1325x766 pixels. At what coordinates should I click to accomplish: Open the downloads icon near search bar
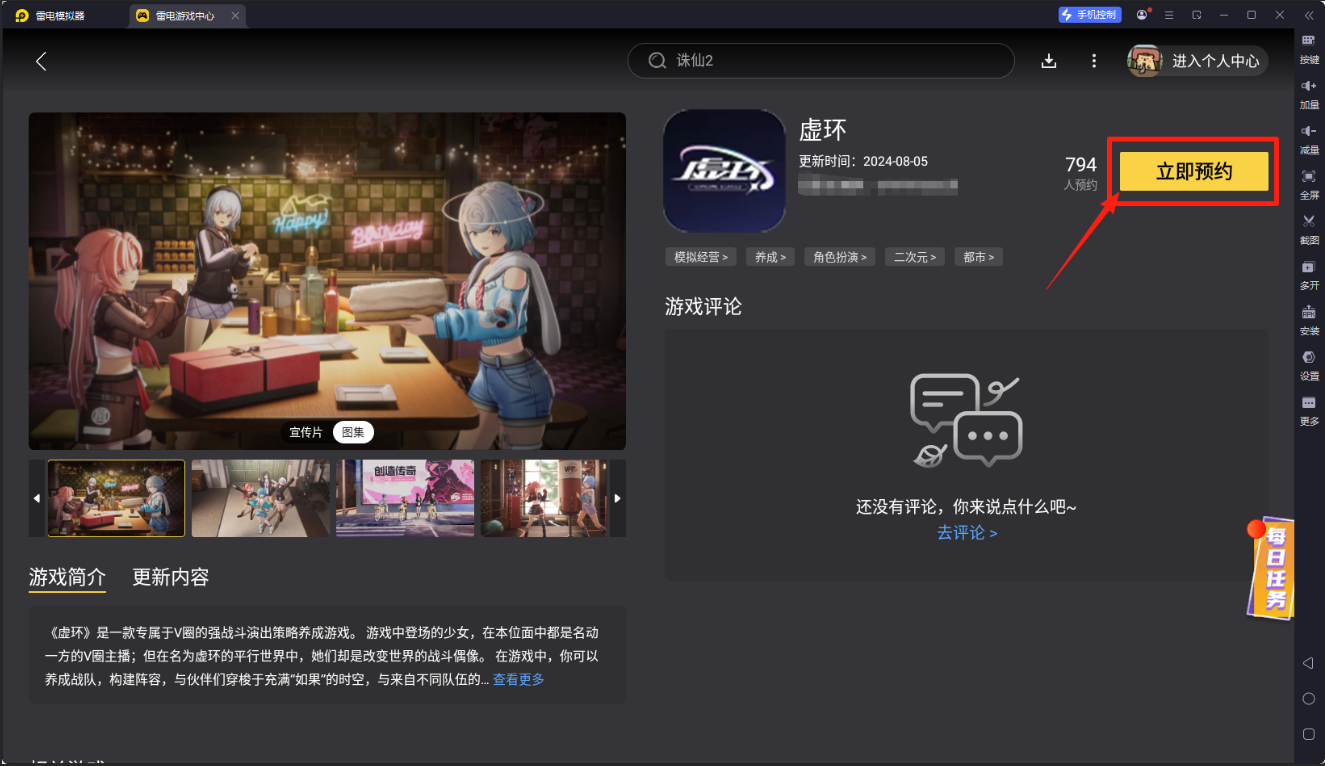[x=1049, y=61]
